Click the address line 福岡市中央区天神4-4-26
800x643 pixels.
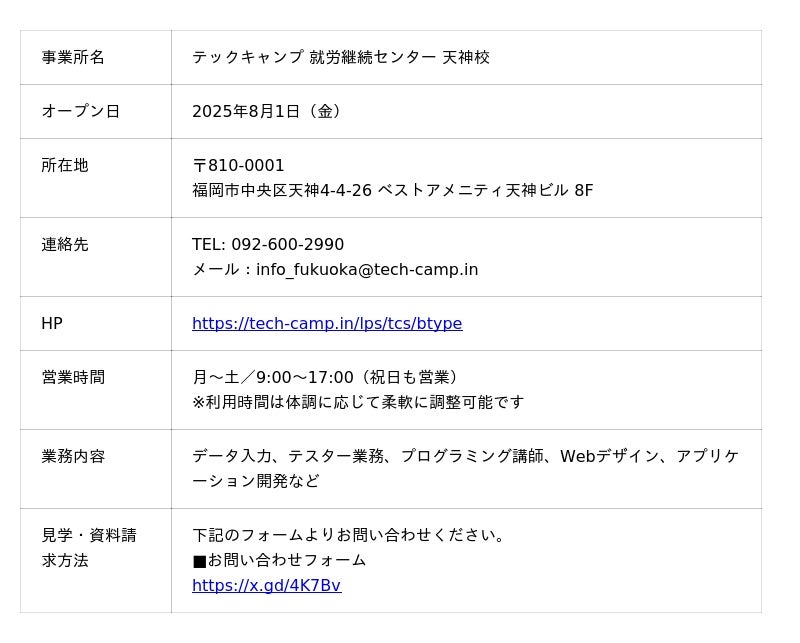coord(282,190)
